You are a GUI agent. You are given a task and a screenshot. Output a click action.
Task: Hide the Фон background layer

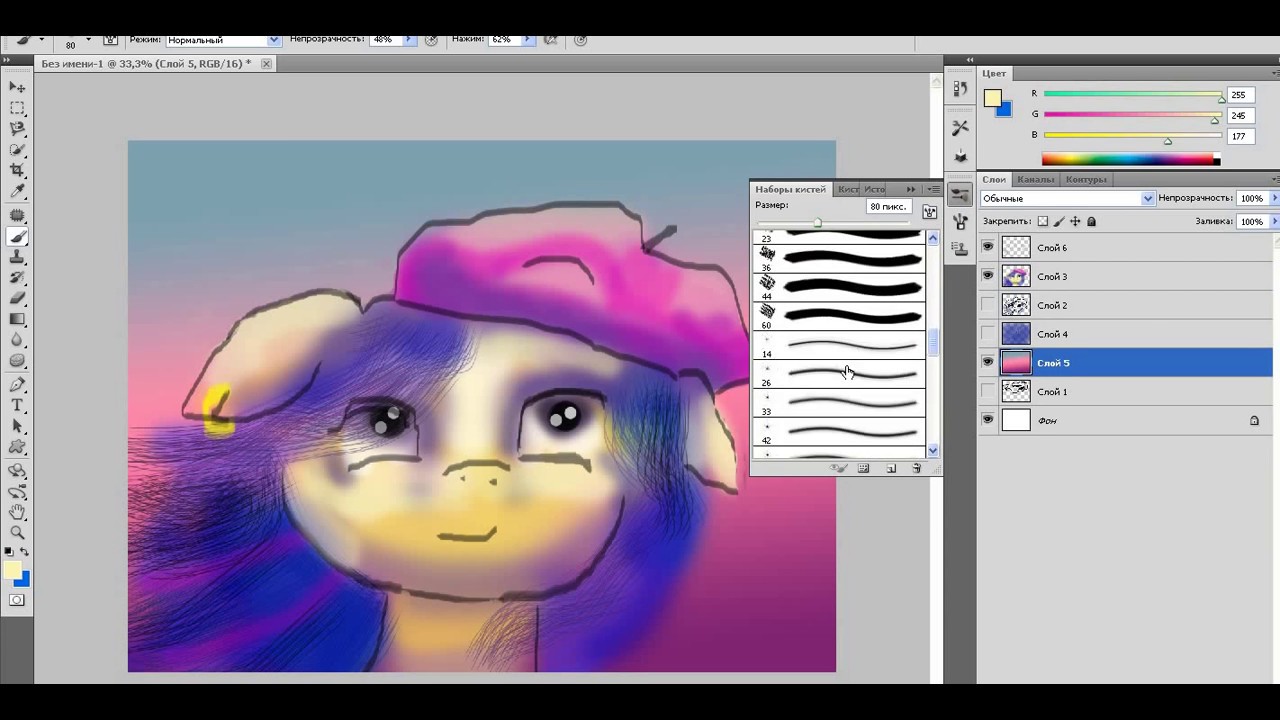tap(988, 421)
